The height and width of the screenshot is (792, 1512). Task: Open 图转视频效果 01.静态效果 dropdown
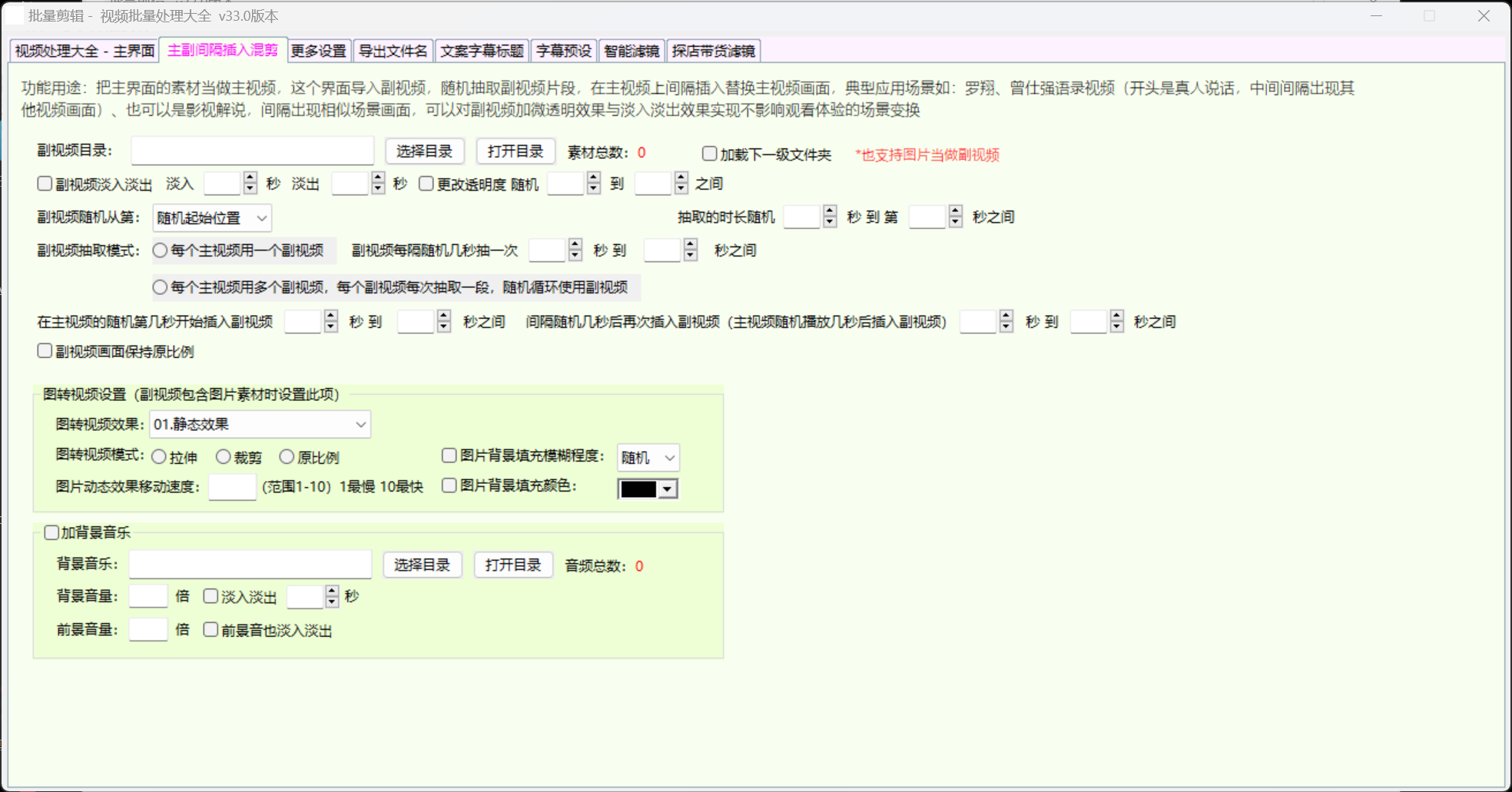(260, 424)
